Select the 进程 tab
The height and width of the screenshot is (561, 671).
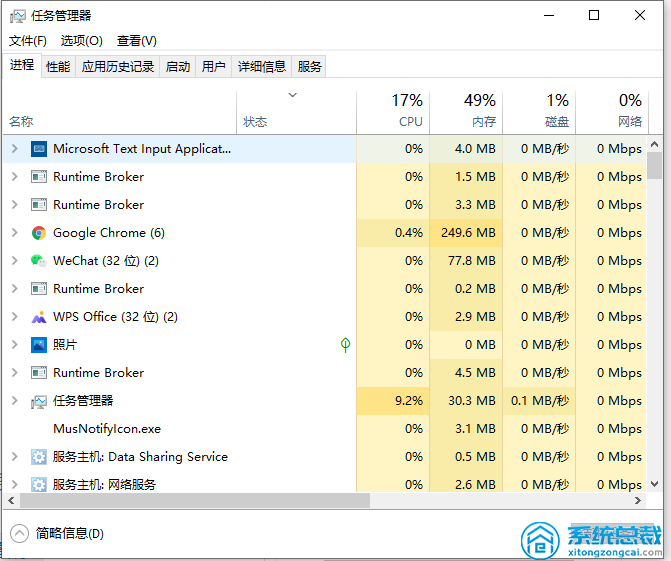22,65
